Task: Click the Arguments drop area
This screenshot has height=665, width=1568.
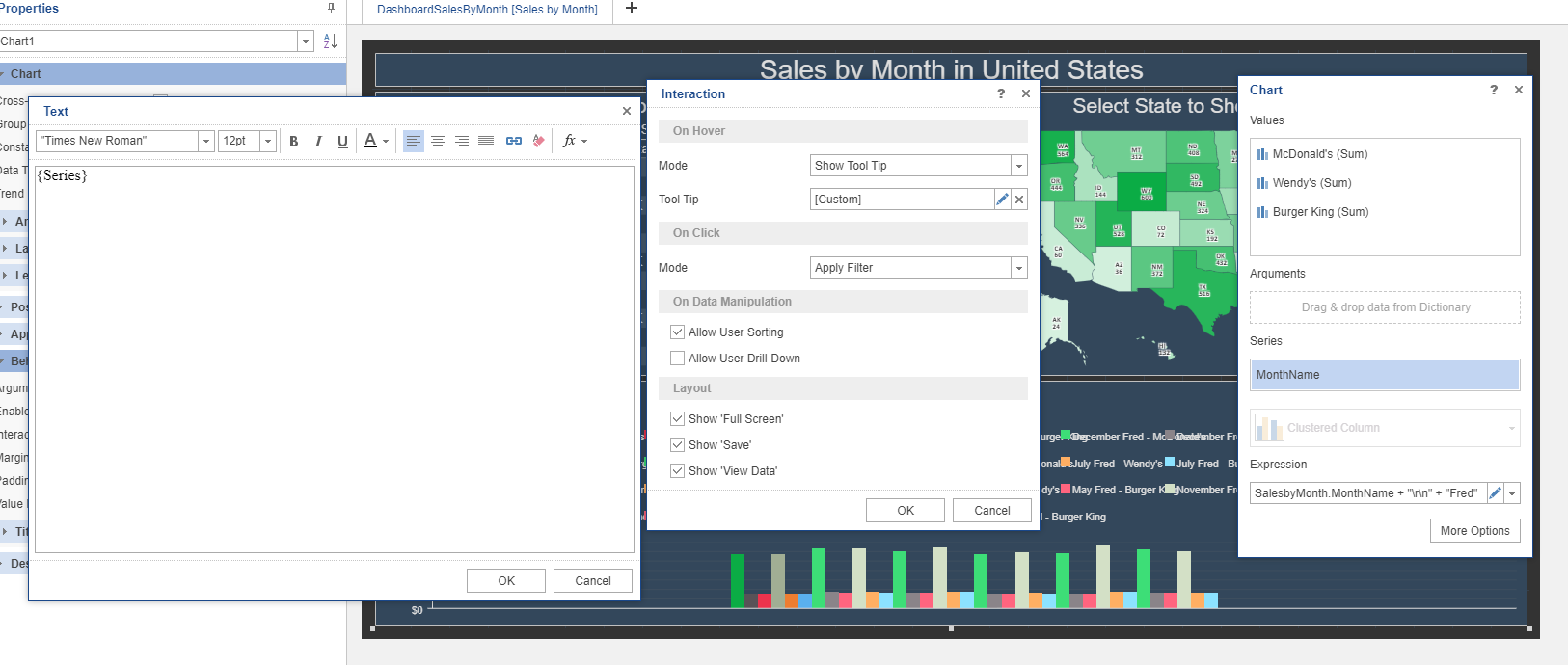Action: [x=1385, y=307]
